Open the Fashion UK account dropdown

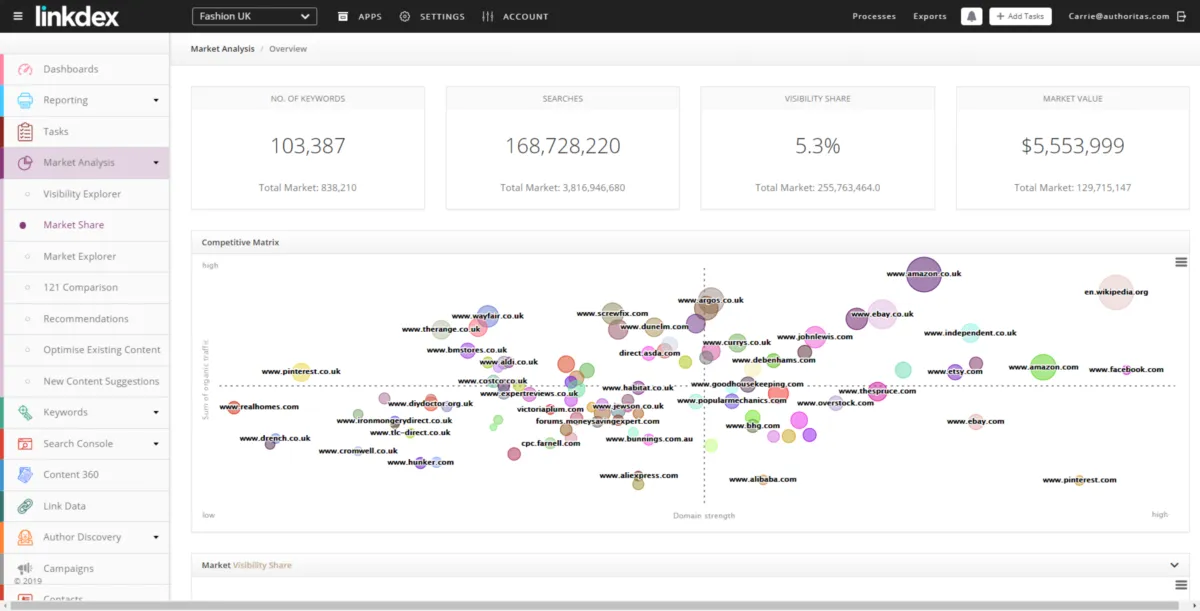254,16
